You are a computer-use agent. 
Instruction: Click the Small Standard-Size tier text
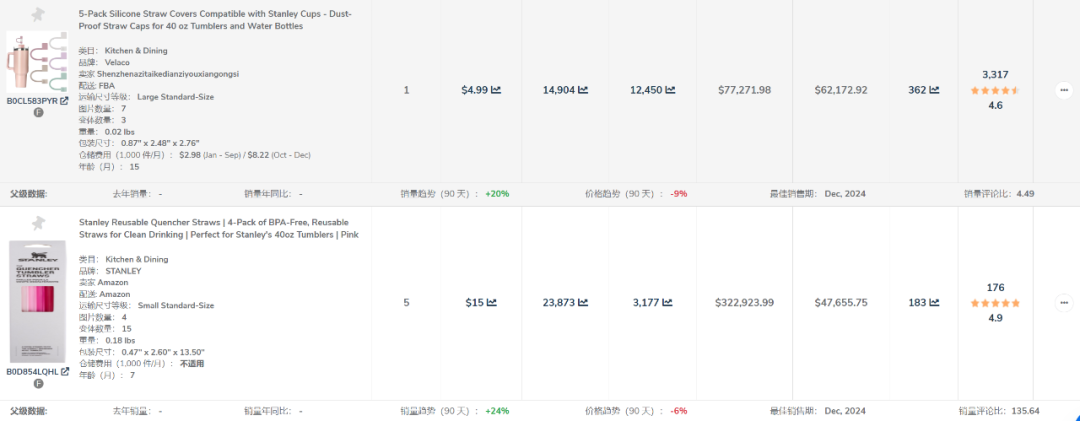(176, 305)
